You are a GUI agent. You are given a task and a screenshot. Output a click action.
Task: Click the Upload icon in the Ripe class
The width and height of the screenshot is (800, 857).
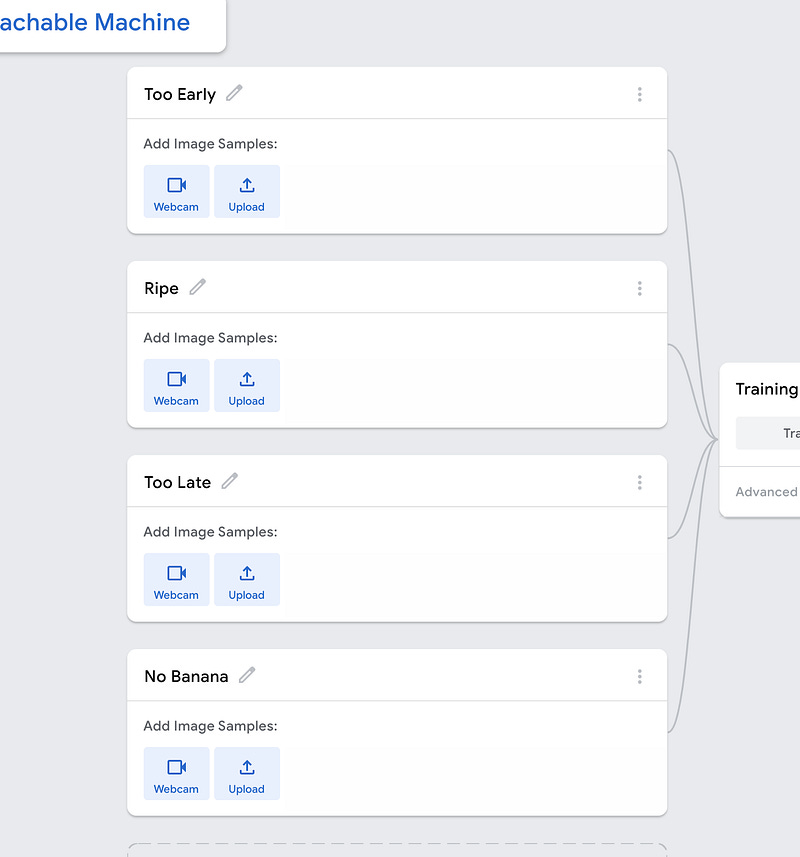pos(246,385)
